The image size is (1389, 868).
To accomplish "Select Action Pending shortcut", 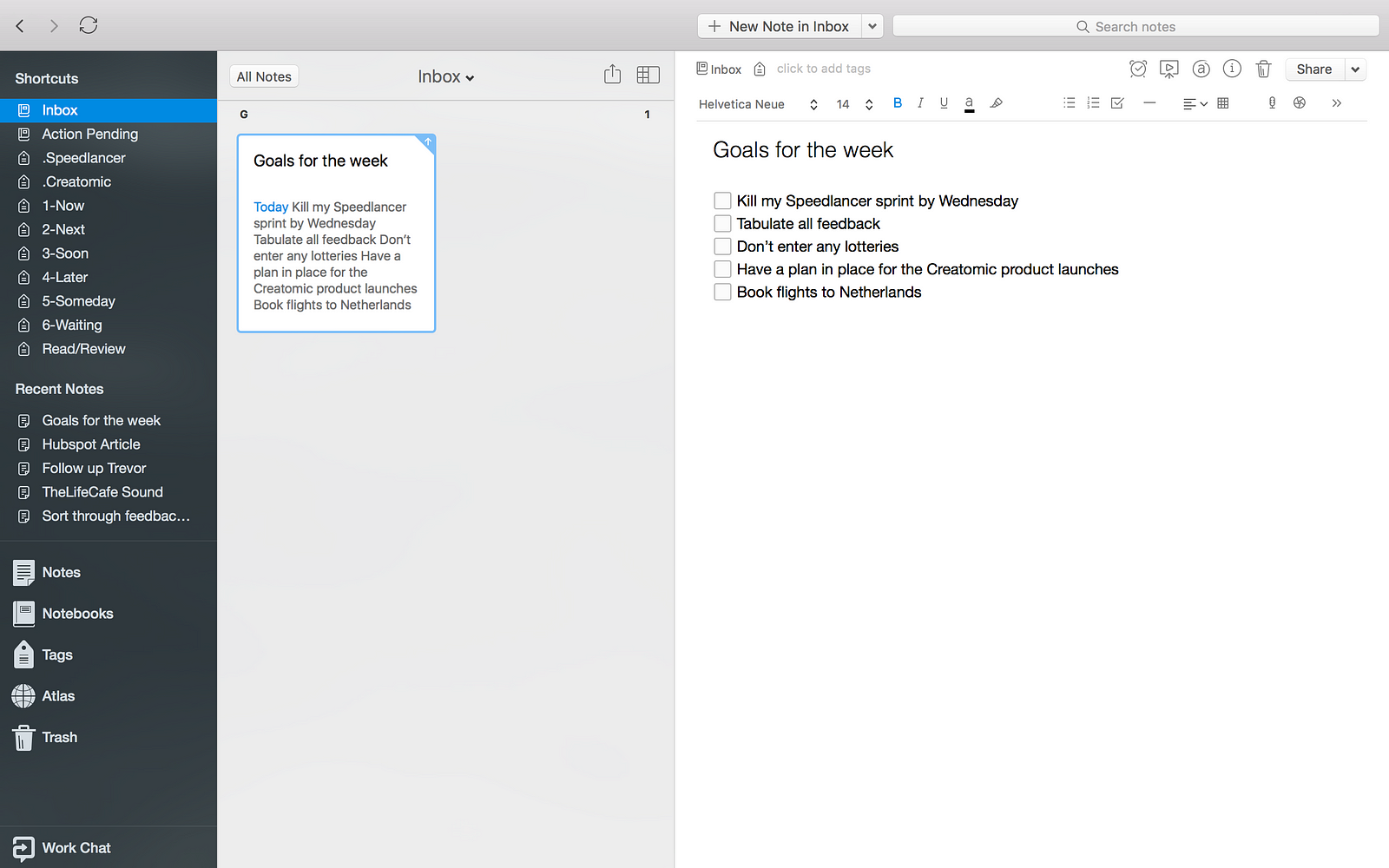I will [109, 134].
